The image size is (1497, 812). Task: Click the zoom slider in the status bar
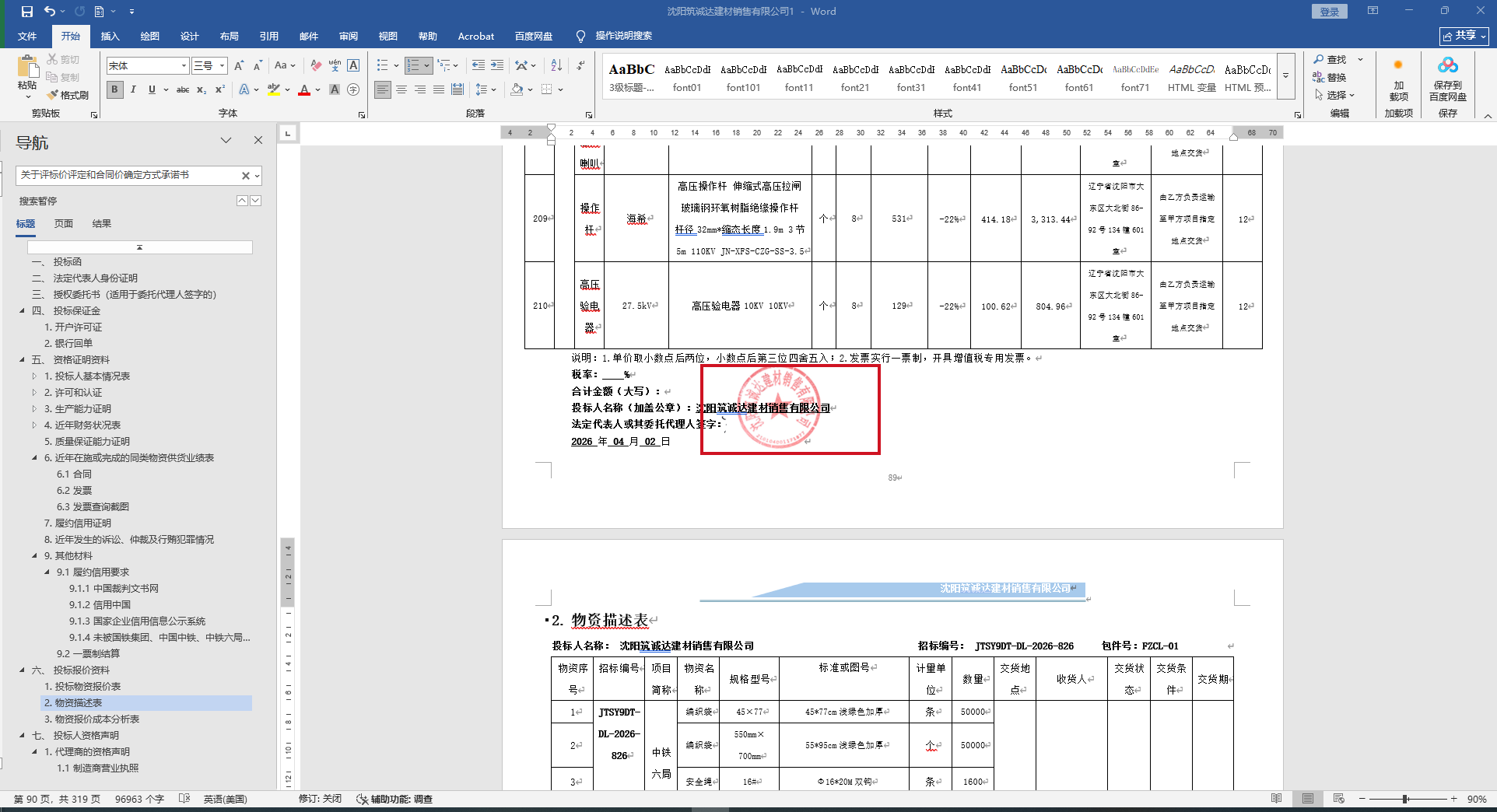(x=1407, y=799)
